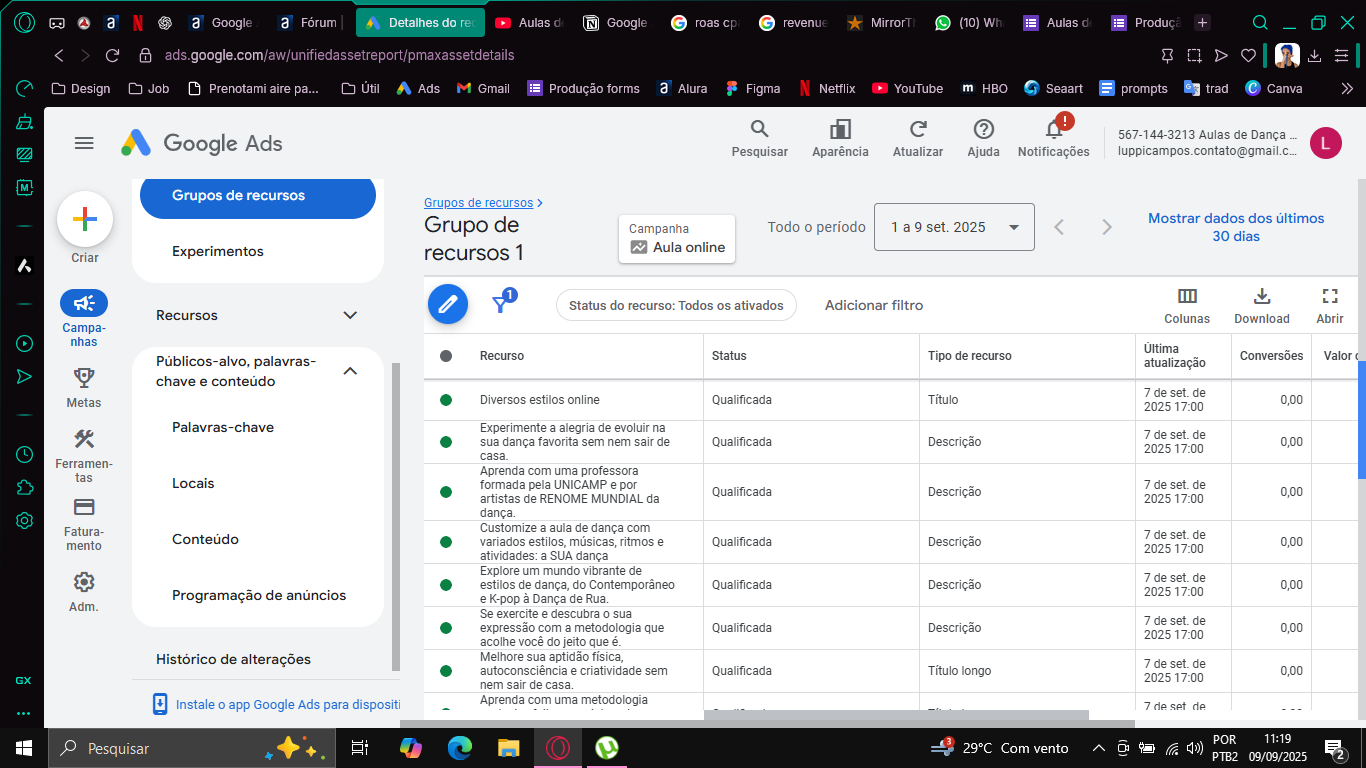Open Aparência settings icon
Image resolution: width=1366 pixels, height=768 pixels.
coord(840,129)
